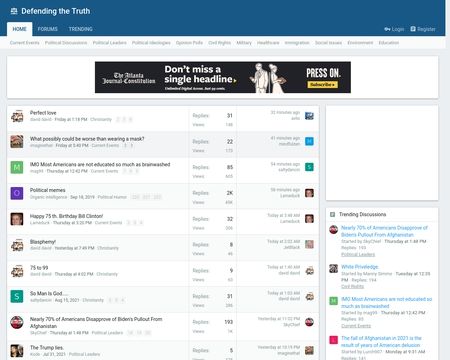Open Healthcare in sub-navigation
This screenshot has width=450, height=360.
268,43
